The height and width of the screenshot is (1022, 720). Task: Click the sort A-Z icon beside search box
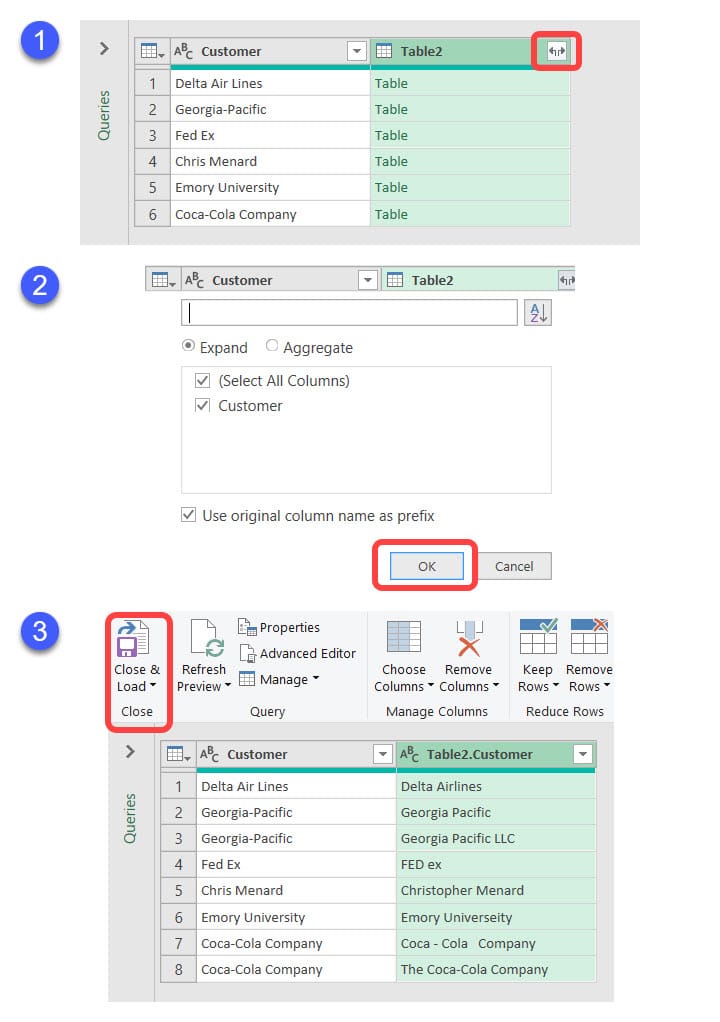point(537,313)
